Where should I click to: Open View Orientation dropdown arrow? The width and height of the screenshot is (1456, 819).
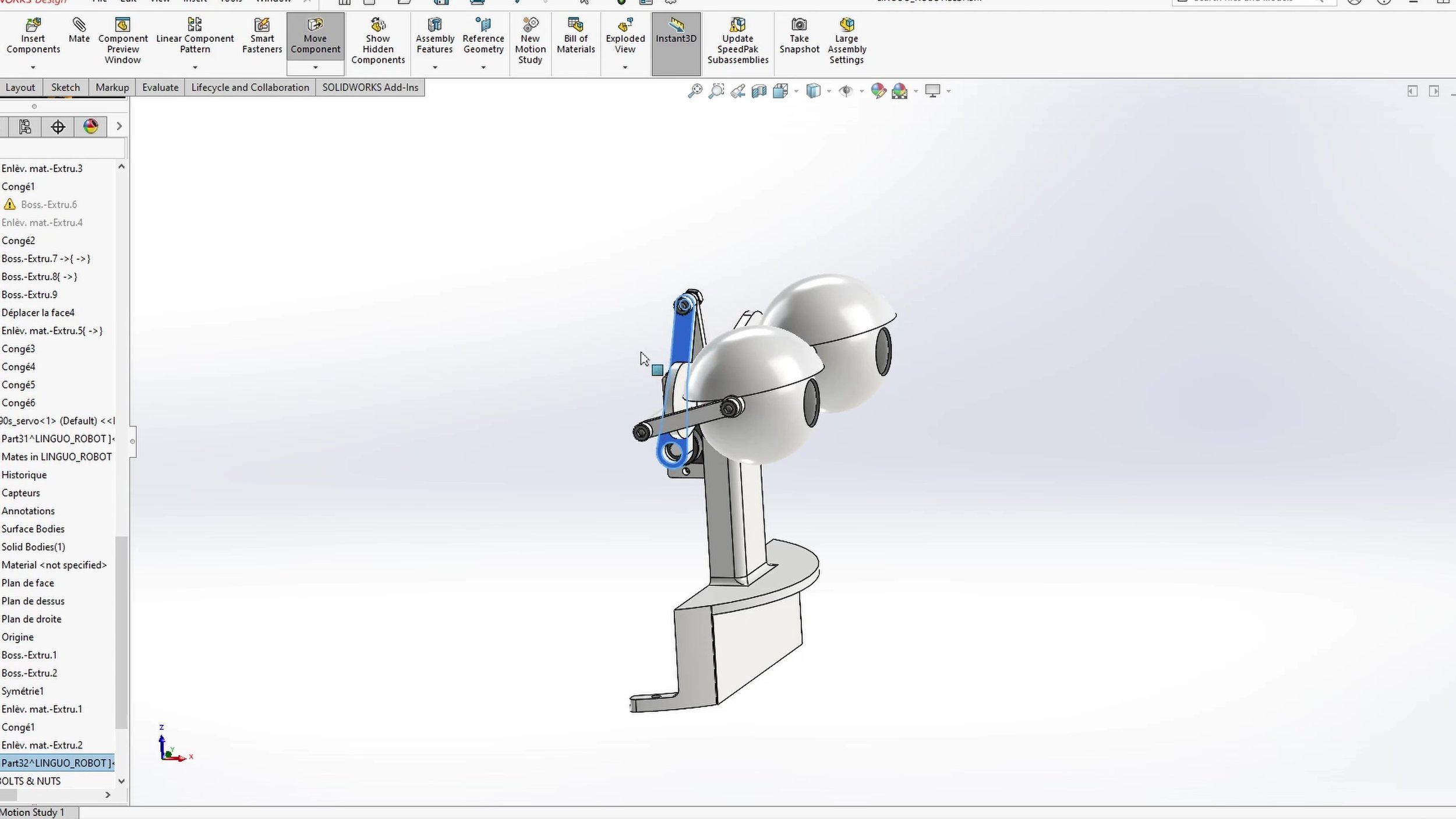796,91
